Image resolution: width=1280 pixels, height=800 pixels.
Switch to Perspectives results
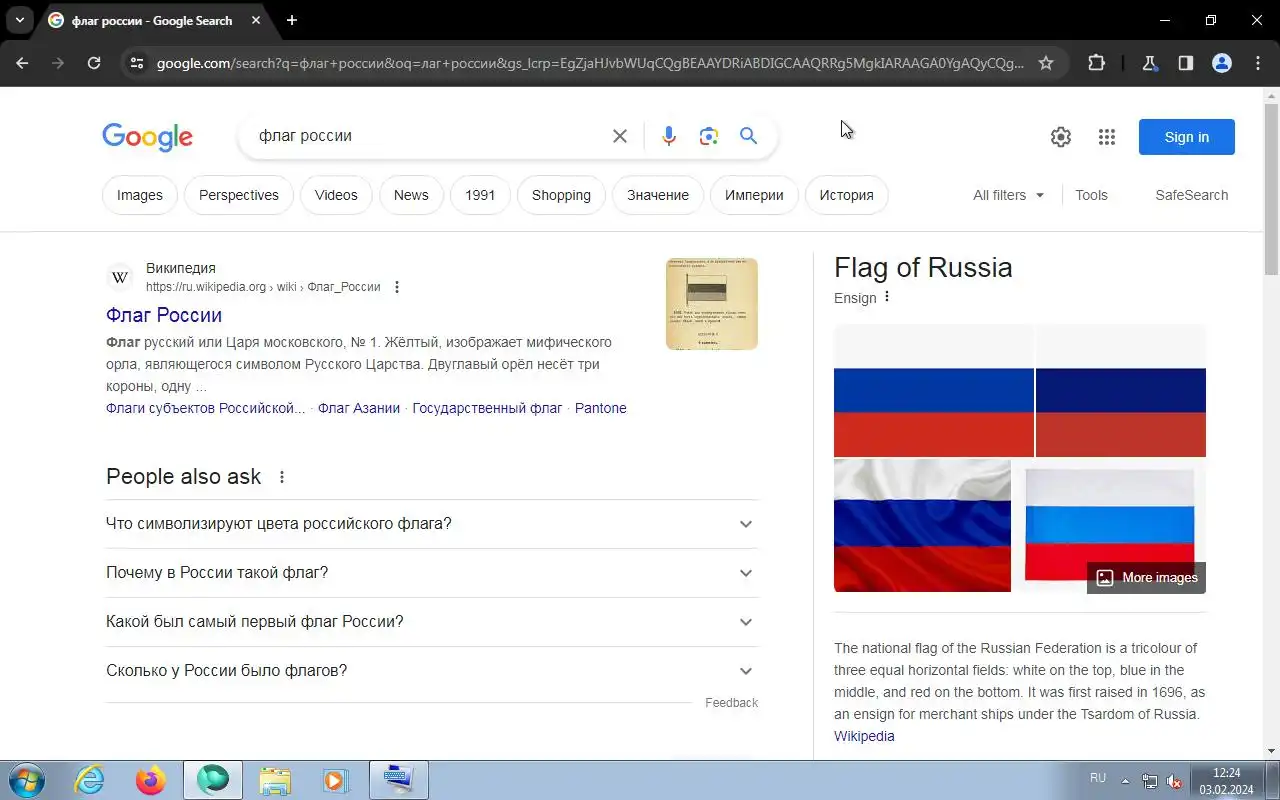click(239, 195)
